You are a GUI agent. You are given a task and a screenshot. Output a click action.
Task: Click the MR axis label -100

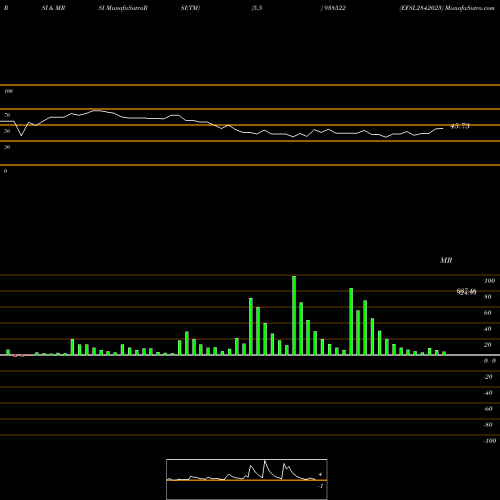tap(490, 441)
